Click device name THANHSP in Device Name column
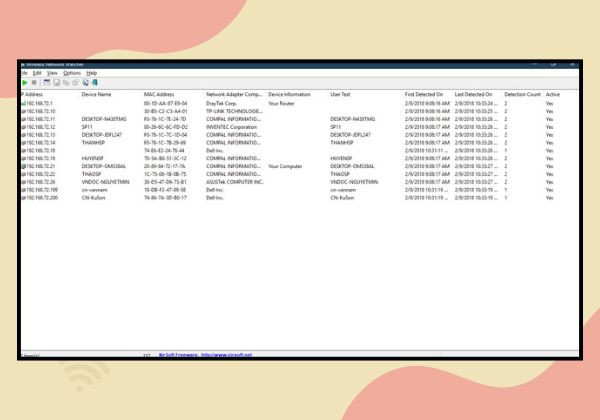This screenshot has width=600, height=420. [x=93, y=143]
